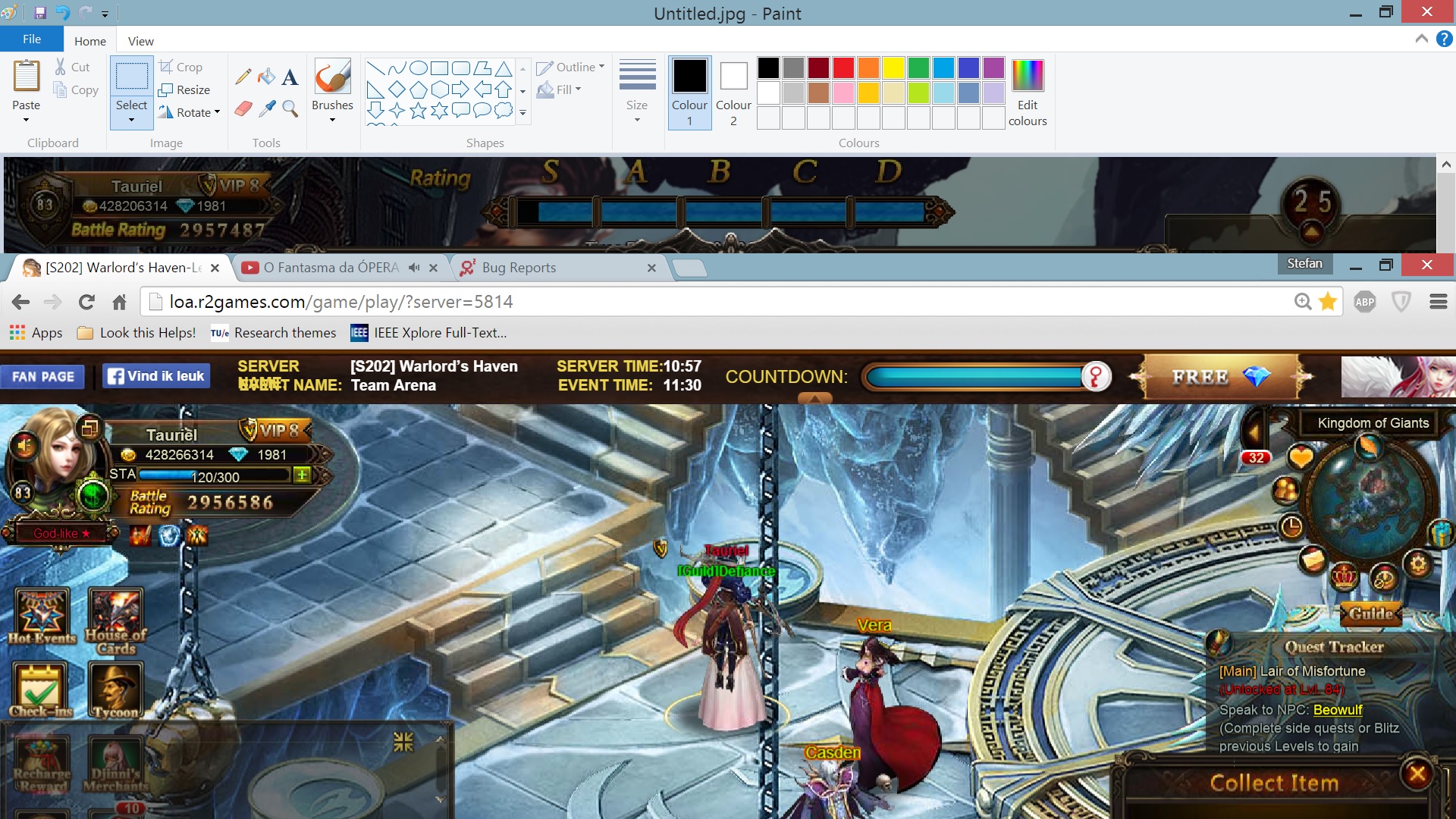Open the Select dropdown arrow
This screenshot has width=1456, height=819.
pyautogui.click(x=131, y=120)
